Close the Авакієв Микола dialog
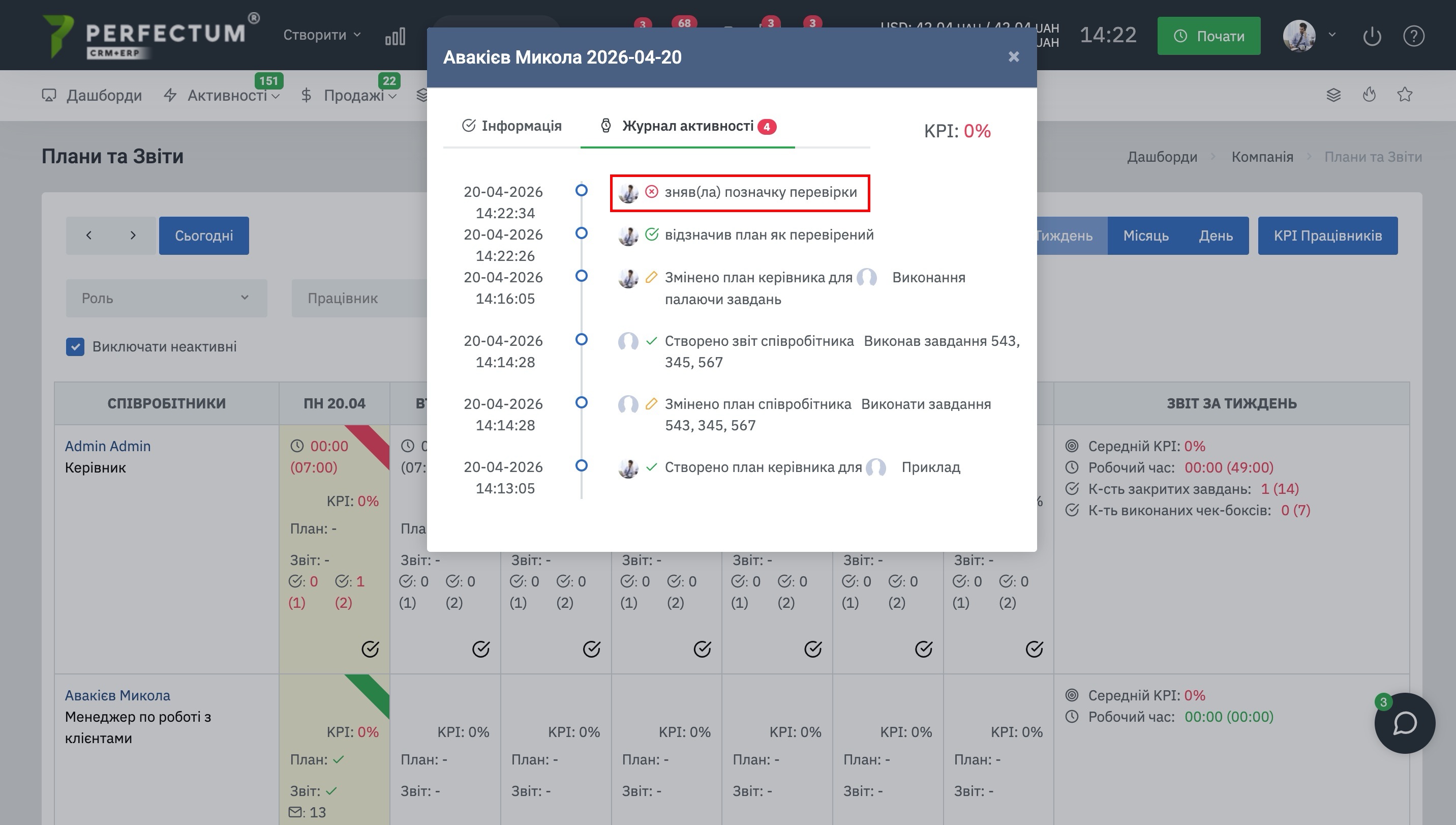The width and height of the screenshot is (1456, 825). [1014, 56]
